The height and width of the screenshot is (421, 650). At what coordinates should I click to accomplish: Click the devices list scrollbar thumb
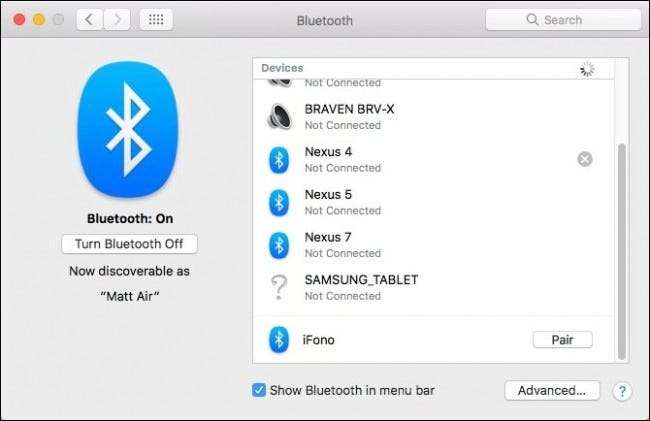pyautogui.click(x=621, y=252)
